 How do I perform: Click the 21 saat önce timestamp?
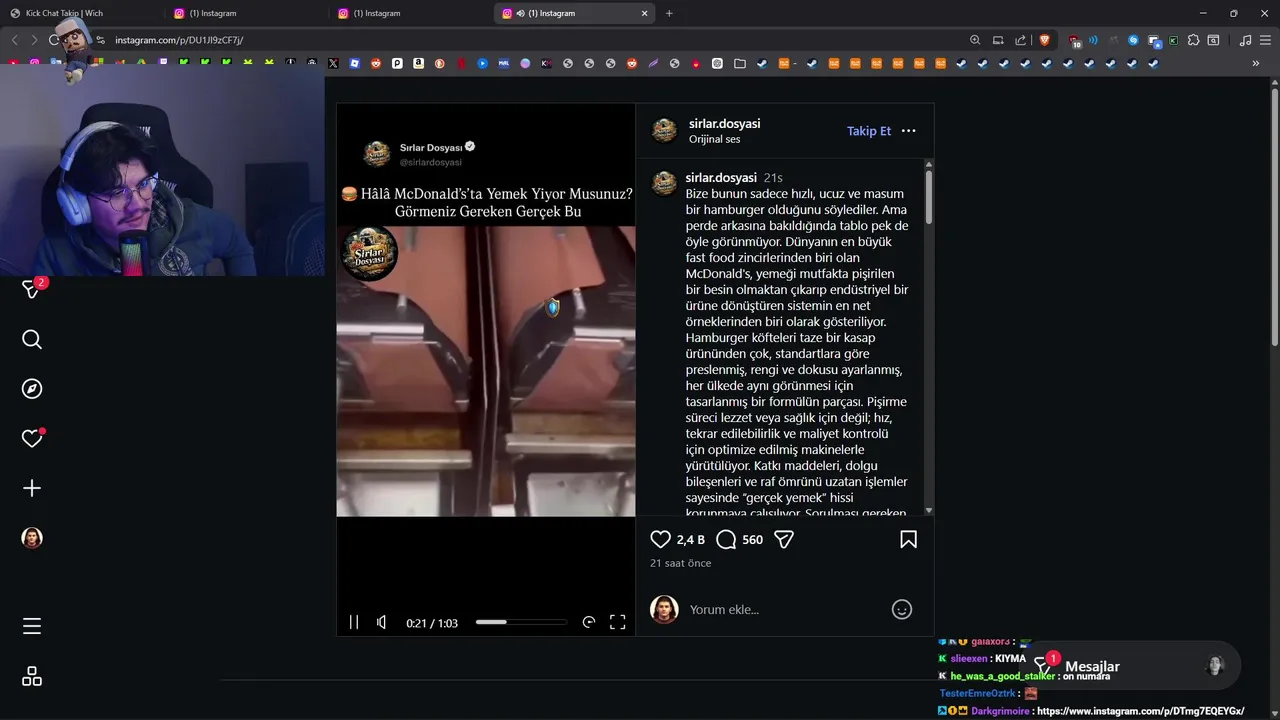click(680, 563)
